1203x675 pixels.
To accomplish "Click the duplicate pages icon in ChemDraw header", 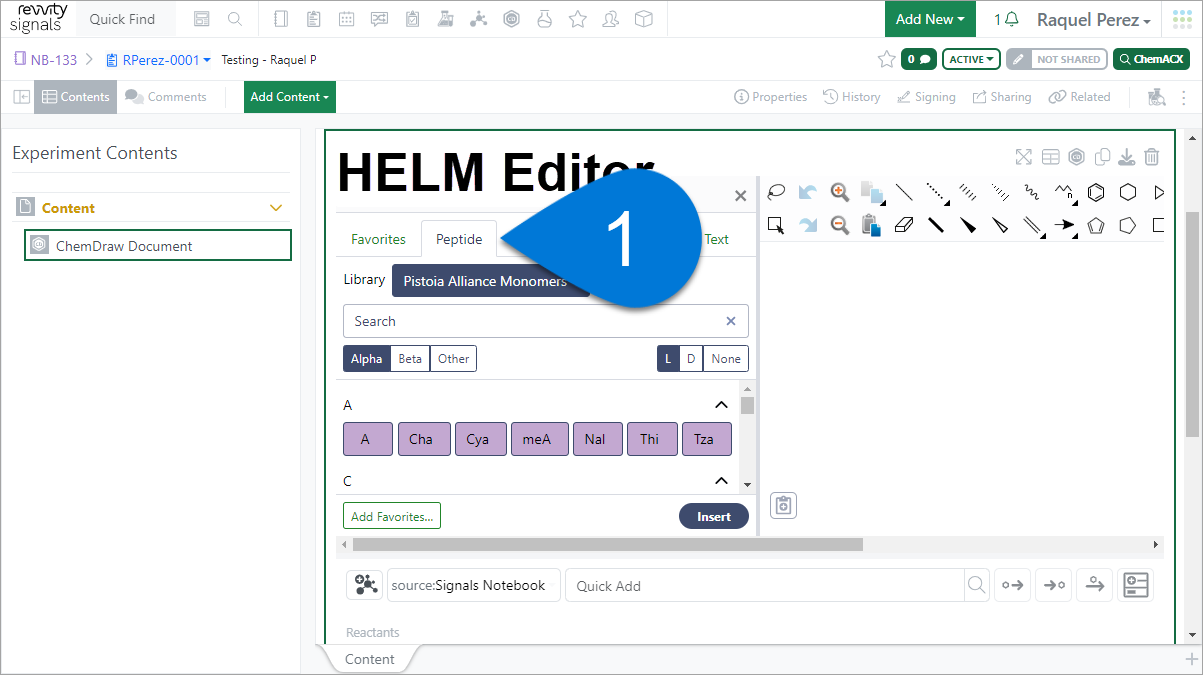I will tap(1102, 157).
